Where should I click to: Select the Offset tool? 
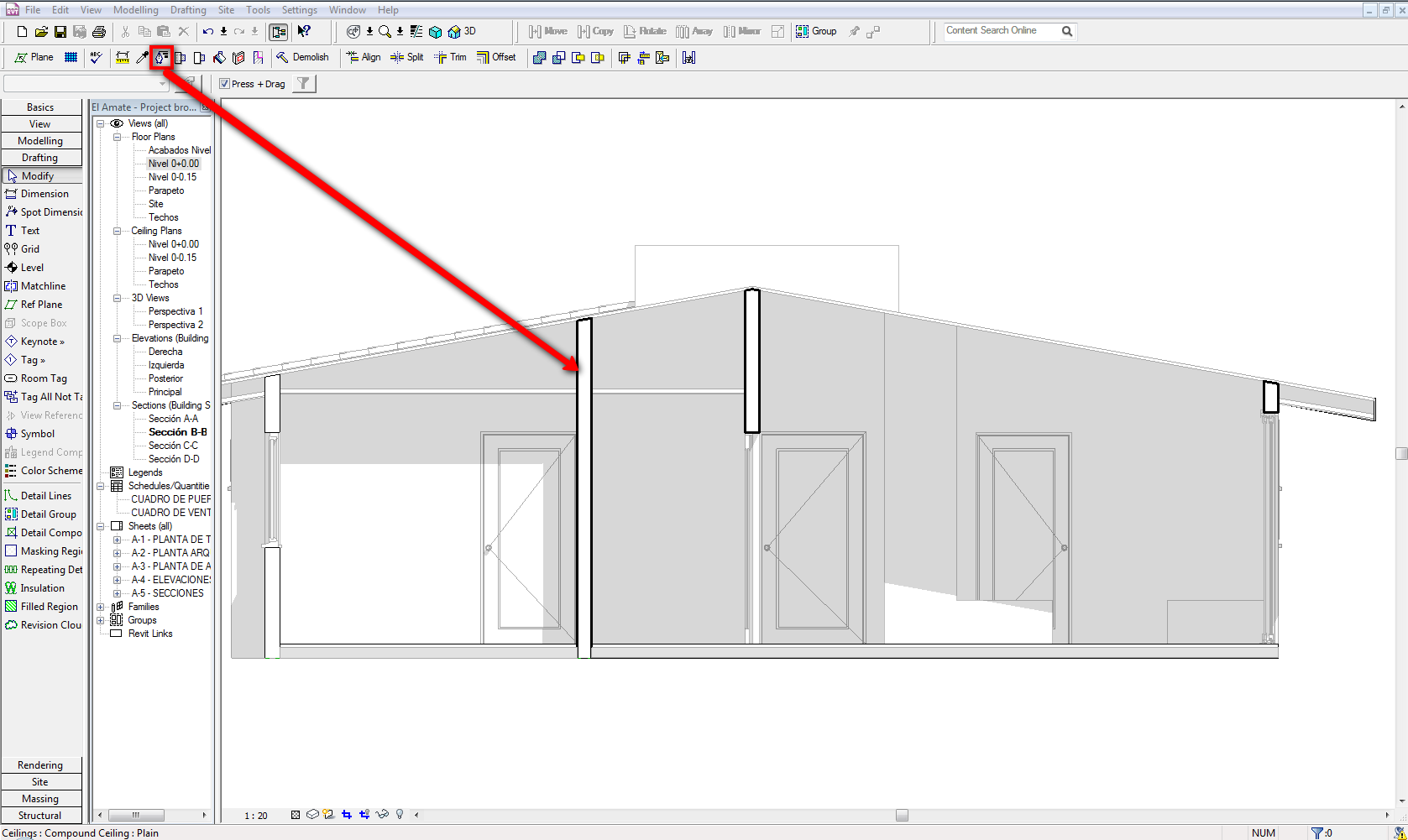point(498,57)
